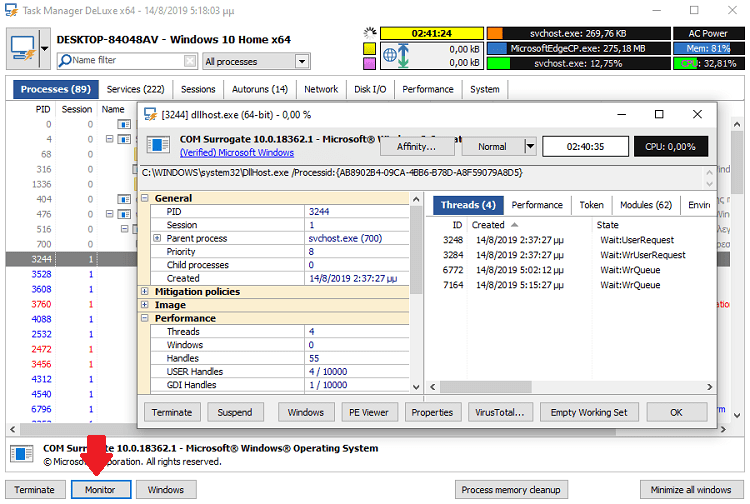Click the process icon in the PID 0 row

coord(124,124)
